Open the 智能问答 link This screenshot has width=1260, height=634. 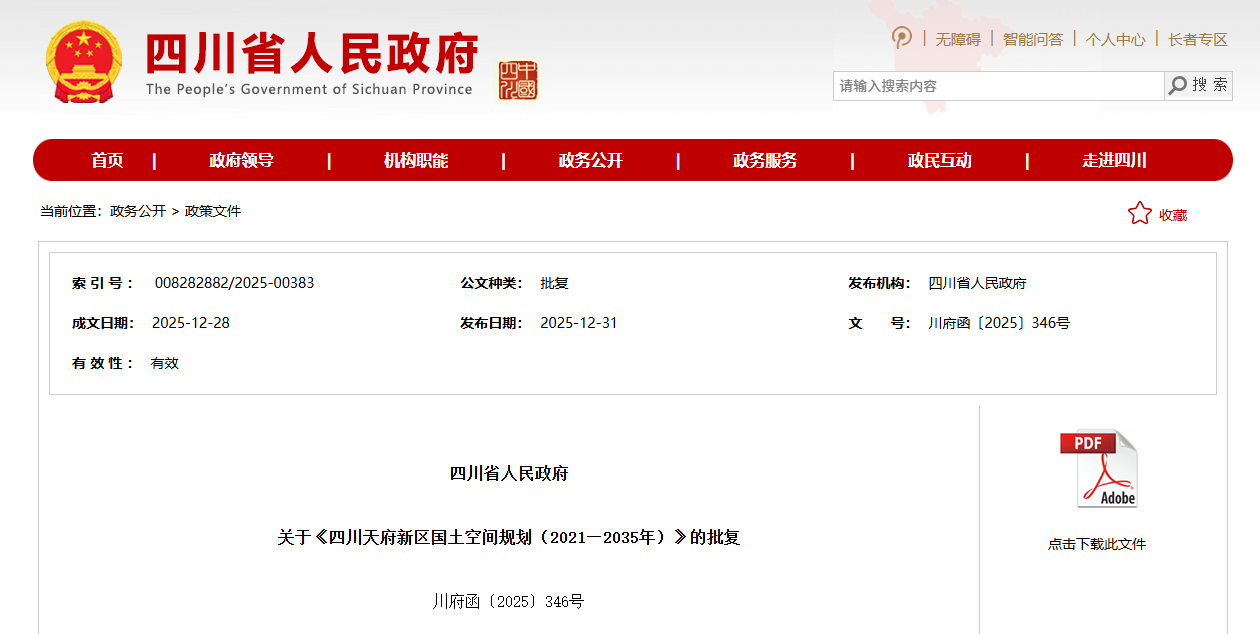1032,39
